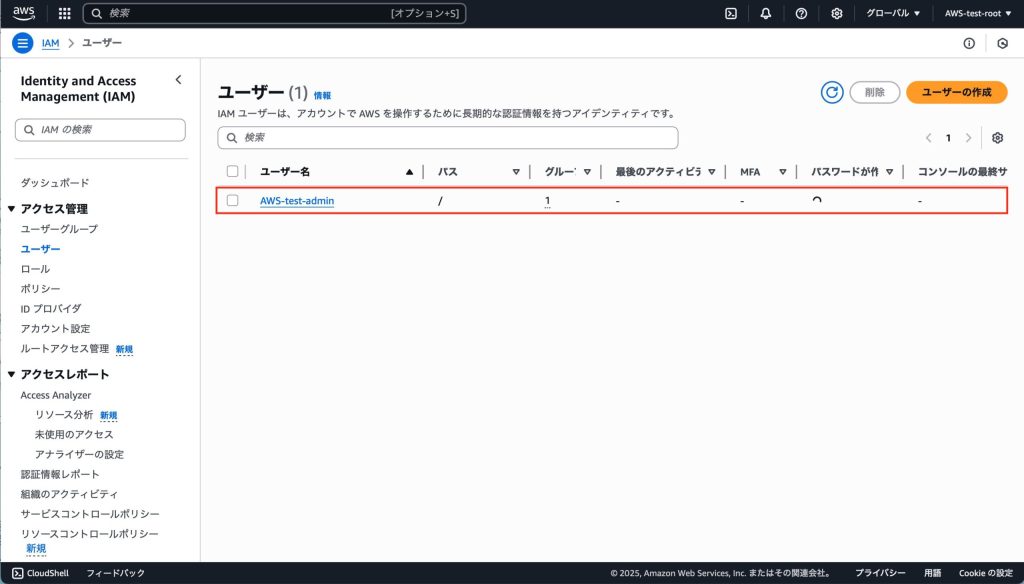
Task: Open ダッシュボード in the sidebar
Action: coord(55,183)
